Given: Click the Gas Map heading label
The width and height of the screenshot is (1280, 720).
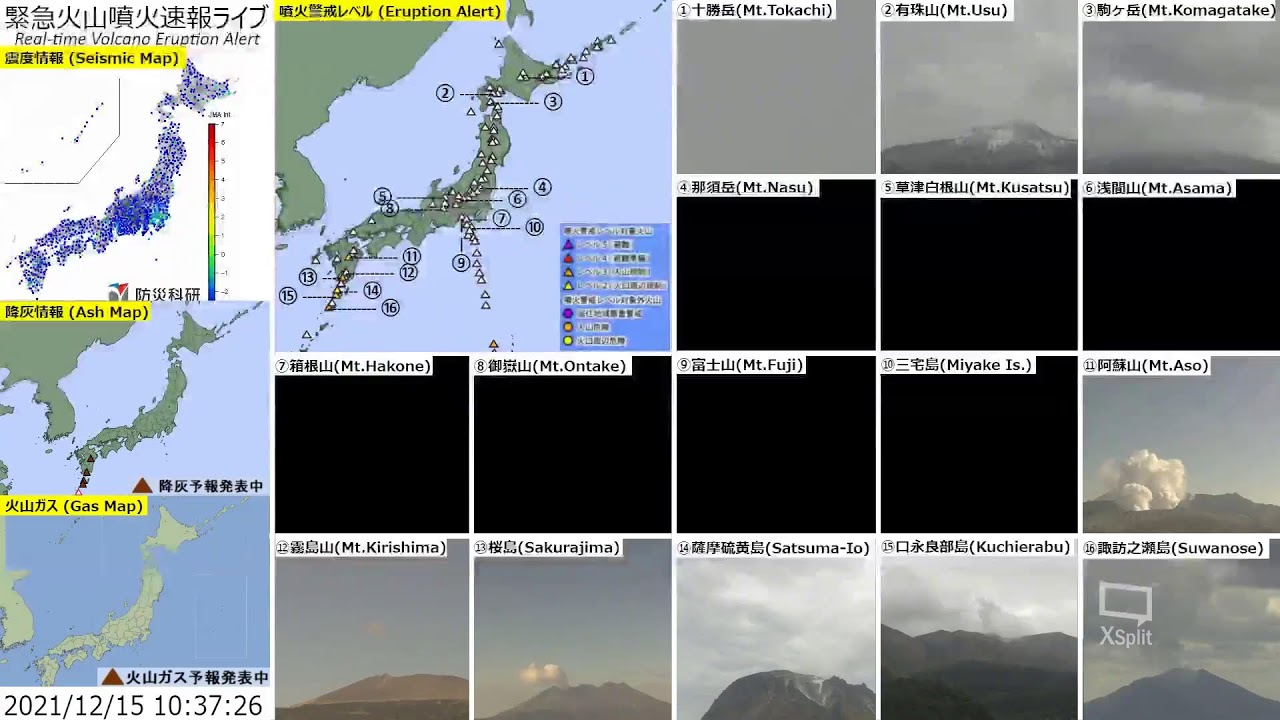Looking at the screenshot, I should click(73, 506).
